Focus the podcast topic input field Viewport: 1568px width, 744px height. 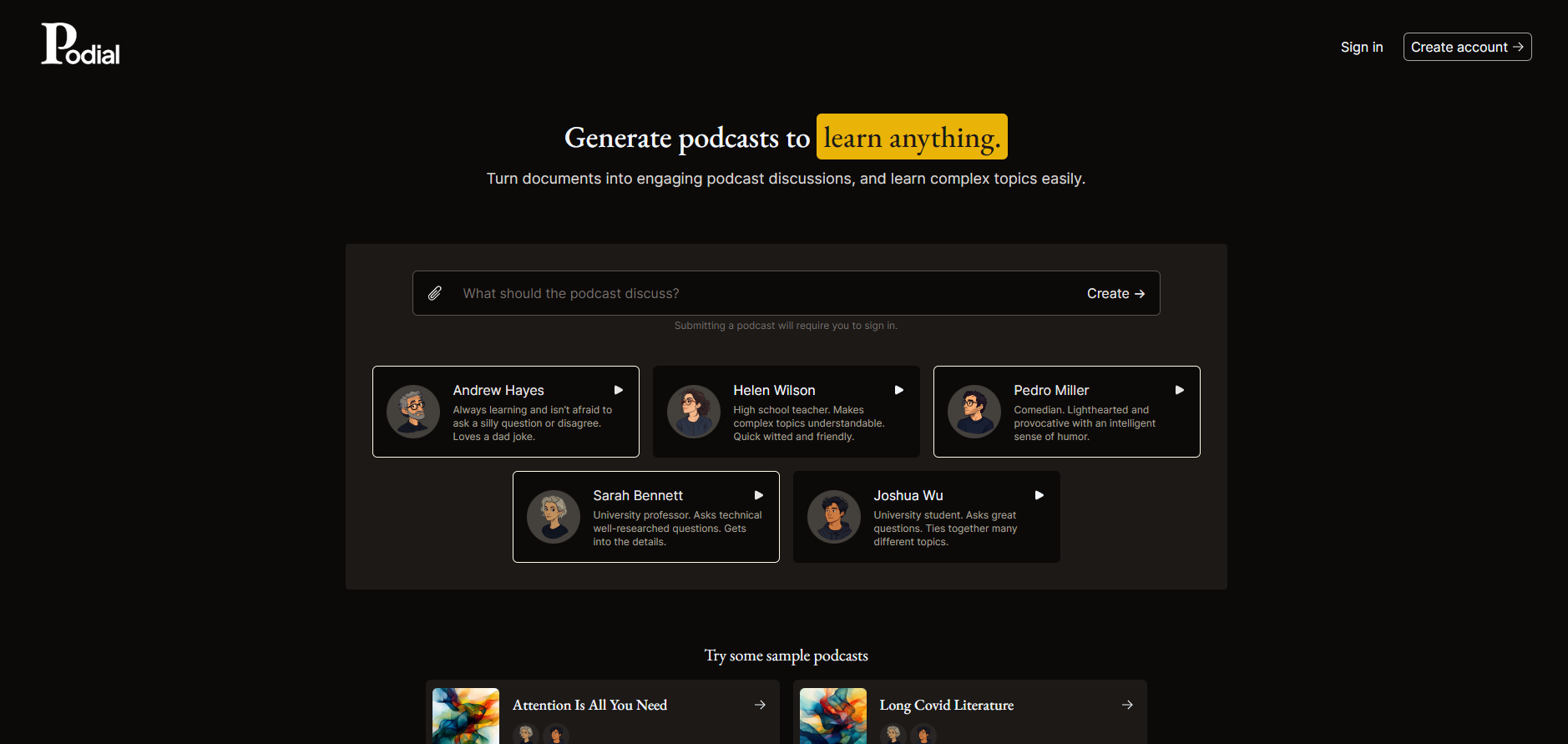(x=751, y=293)
